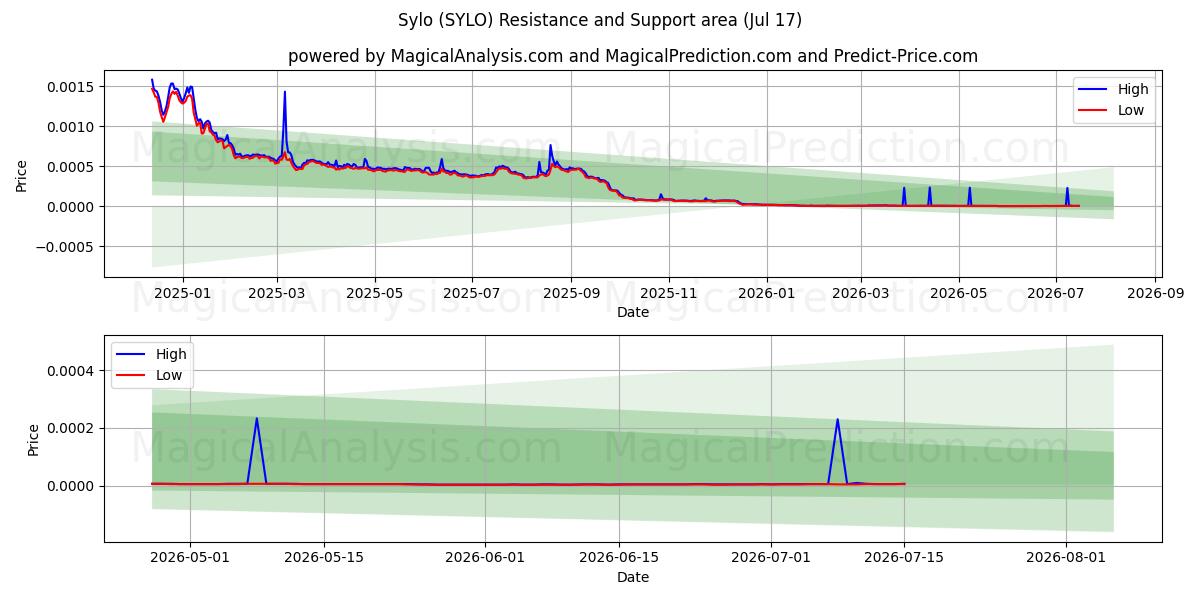Click the '2026-06-15' date tick label
This screenshot has height=600, width=1200.
[619, 559]
